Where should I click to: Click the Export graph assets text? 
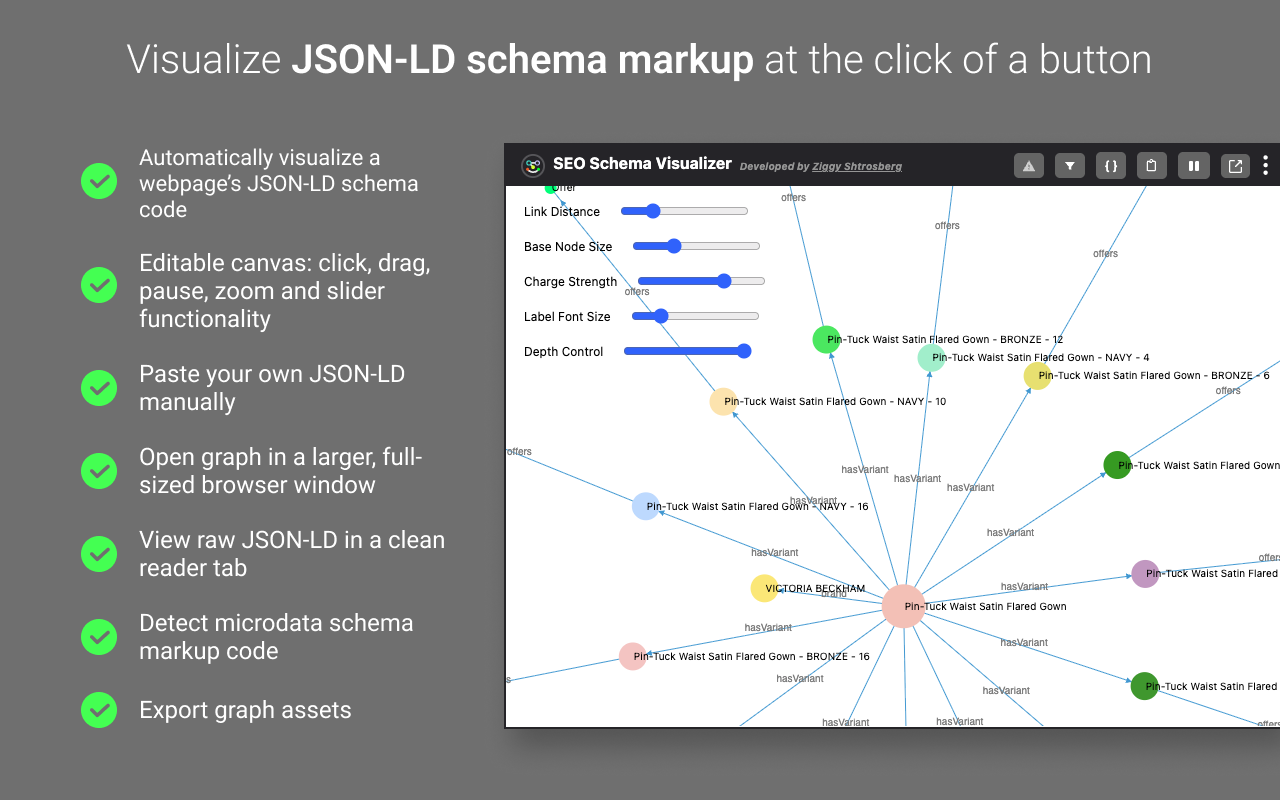point(245,710)
